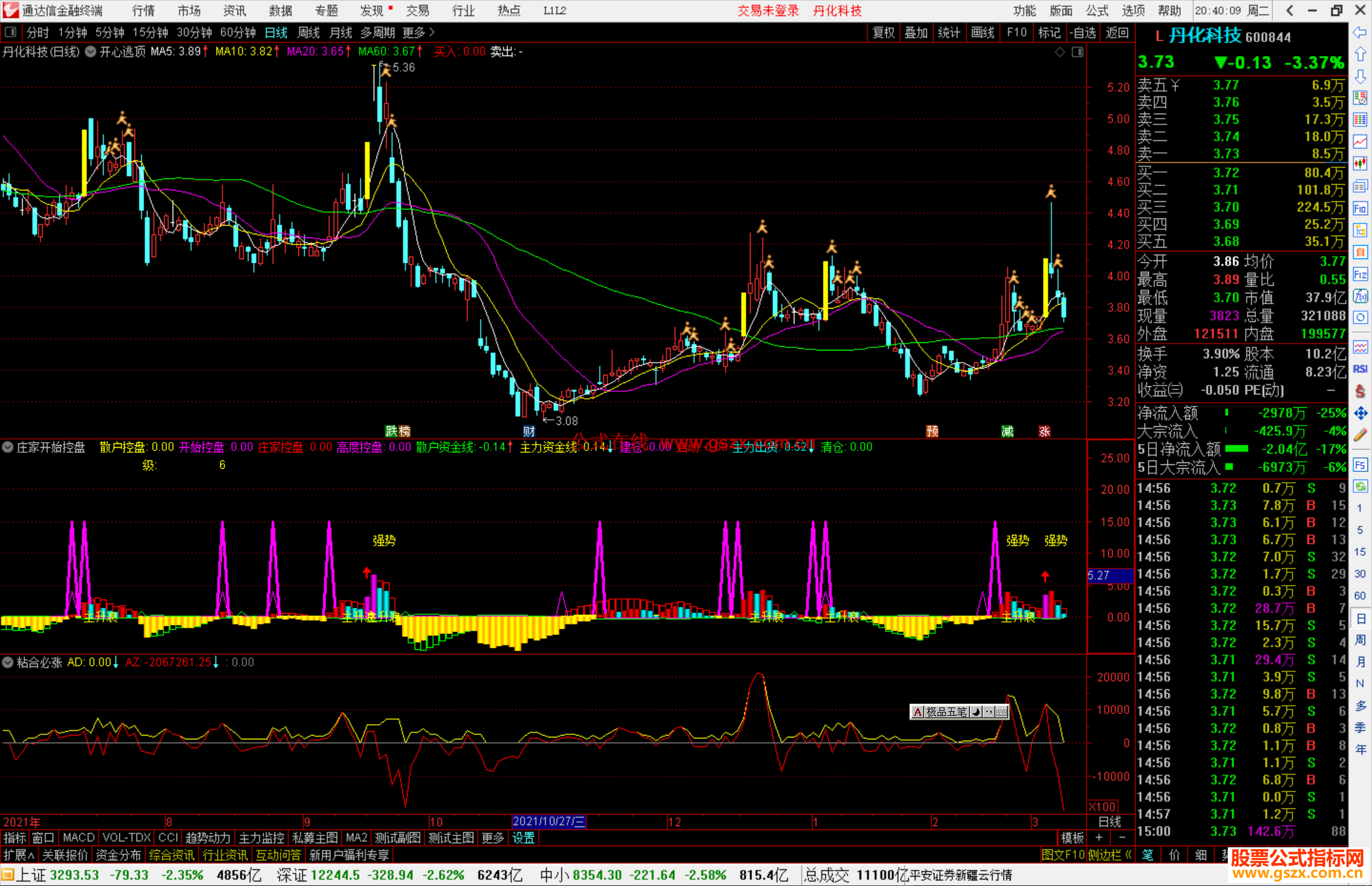1372x886 pixels.
Task: Open the tree structure icon in sidebar
Action: pyautogui.click(x=1360, y=230)
